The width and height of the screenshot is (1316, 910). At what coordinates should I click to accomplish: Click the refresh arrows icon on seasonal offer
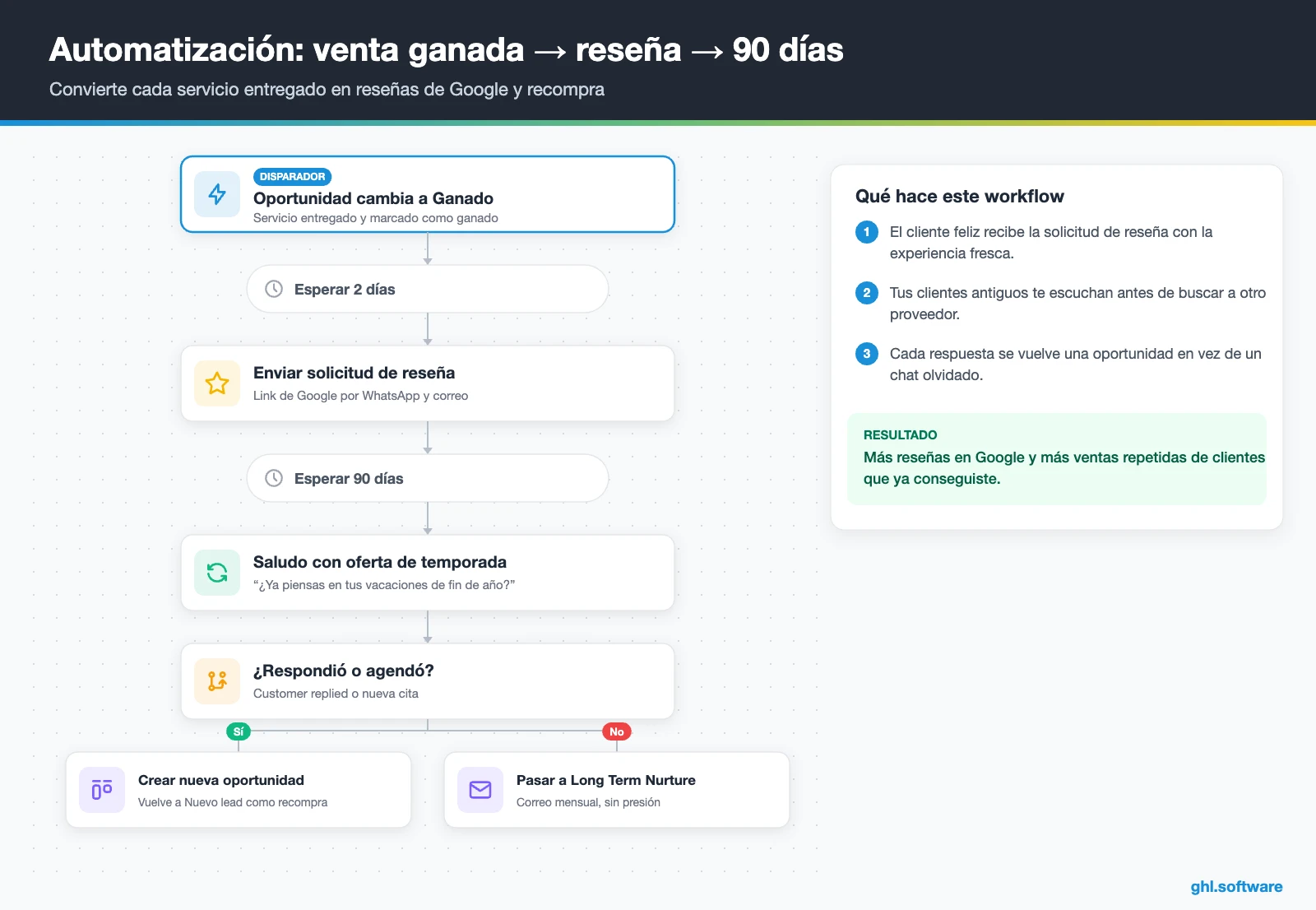point(217,573)
